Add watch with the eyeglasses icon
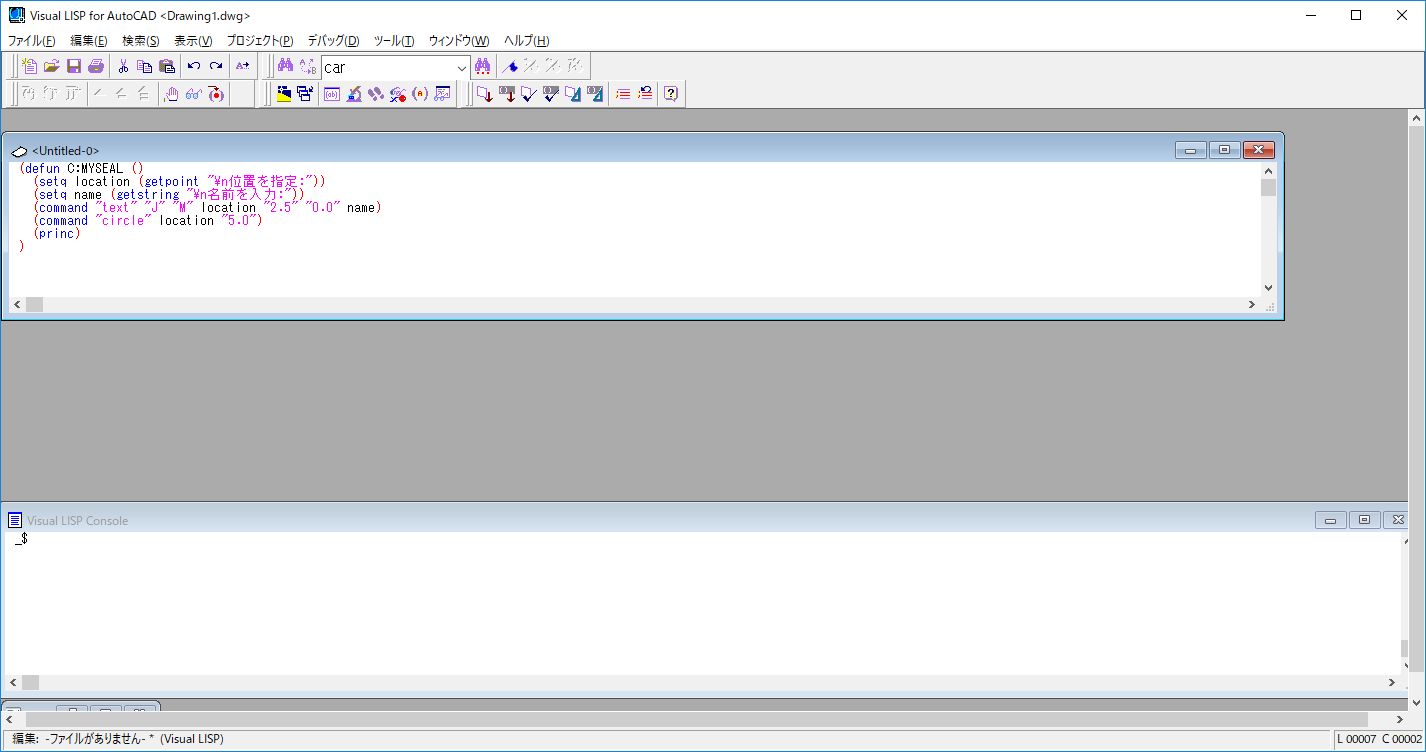1426x752 pixels. click(193, 94)
